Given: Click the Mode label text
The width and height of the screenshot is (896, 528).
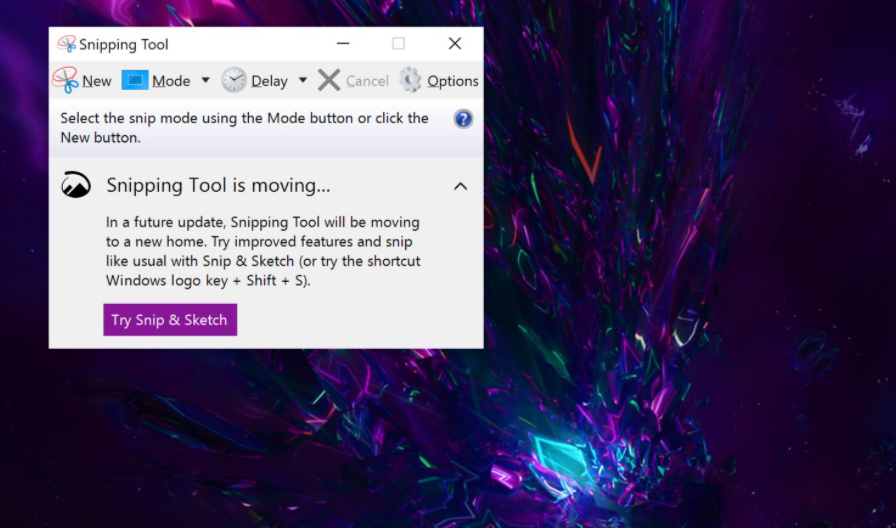Looking at the screenshot, I should pyautogui.click(x=171, y=82).
